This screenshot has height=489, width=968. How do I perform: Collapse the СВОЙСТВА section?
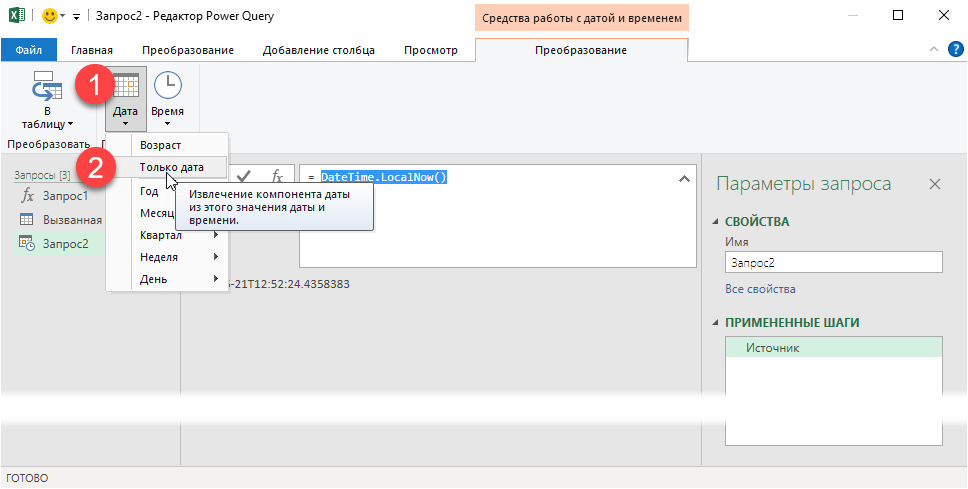(x=715, y=222)
